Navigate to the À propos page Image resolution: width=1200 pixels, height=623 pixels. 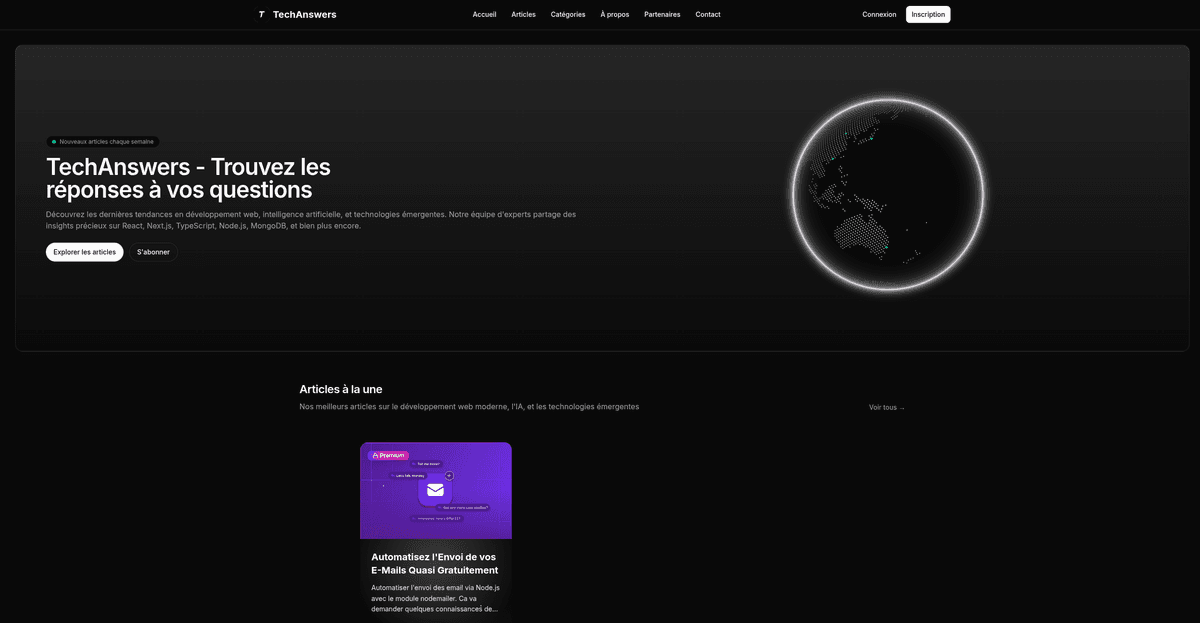point(615,14)
